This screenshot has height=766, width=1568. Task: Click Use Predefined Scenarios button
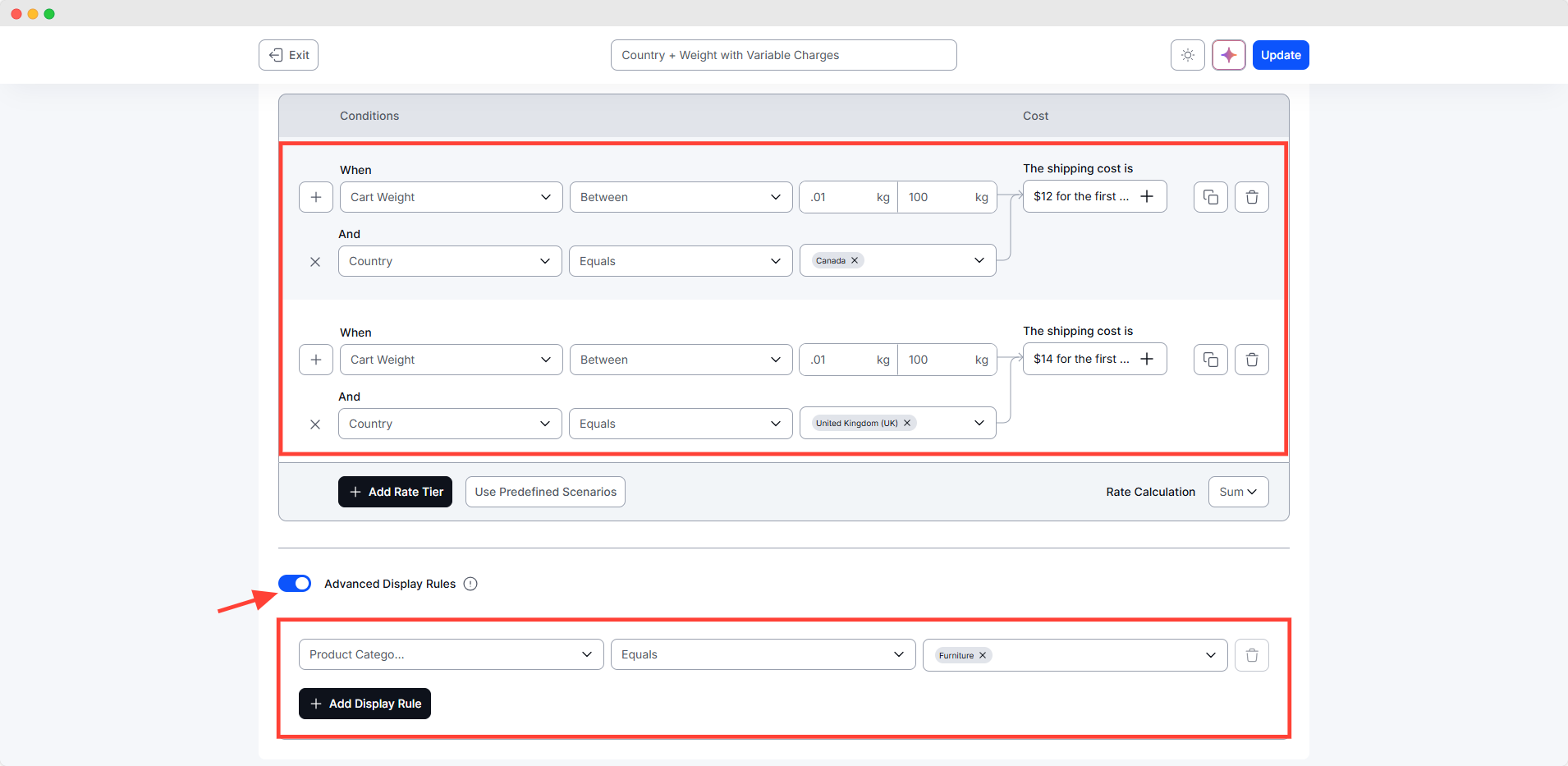(545, 492)
